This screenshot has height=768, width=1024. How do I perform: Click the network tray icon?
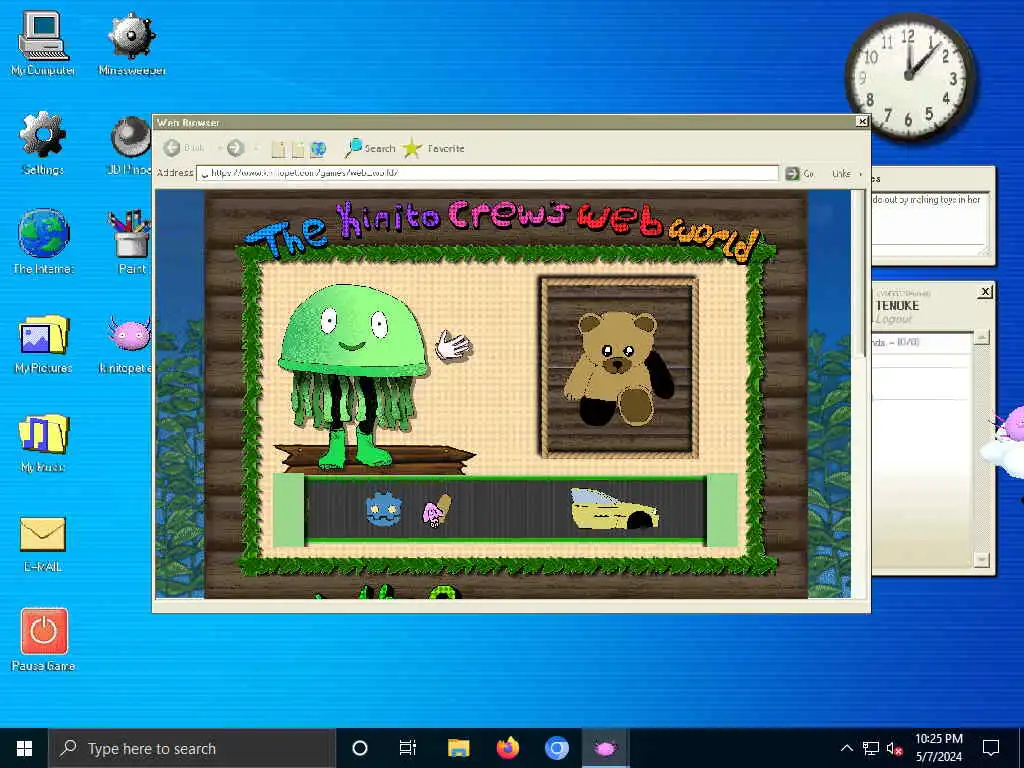(x=871, y=748)
